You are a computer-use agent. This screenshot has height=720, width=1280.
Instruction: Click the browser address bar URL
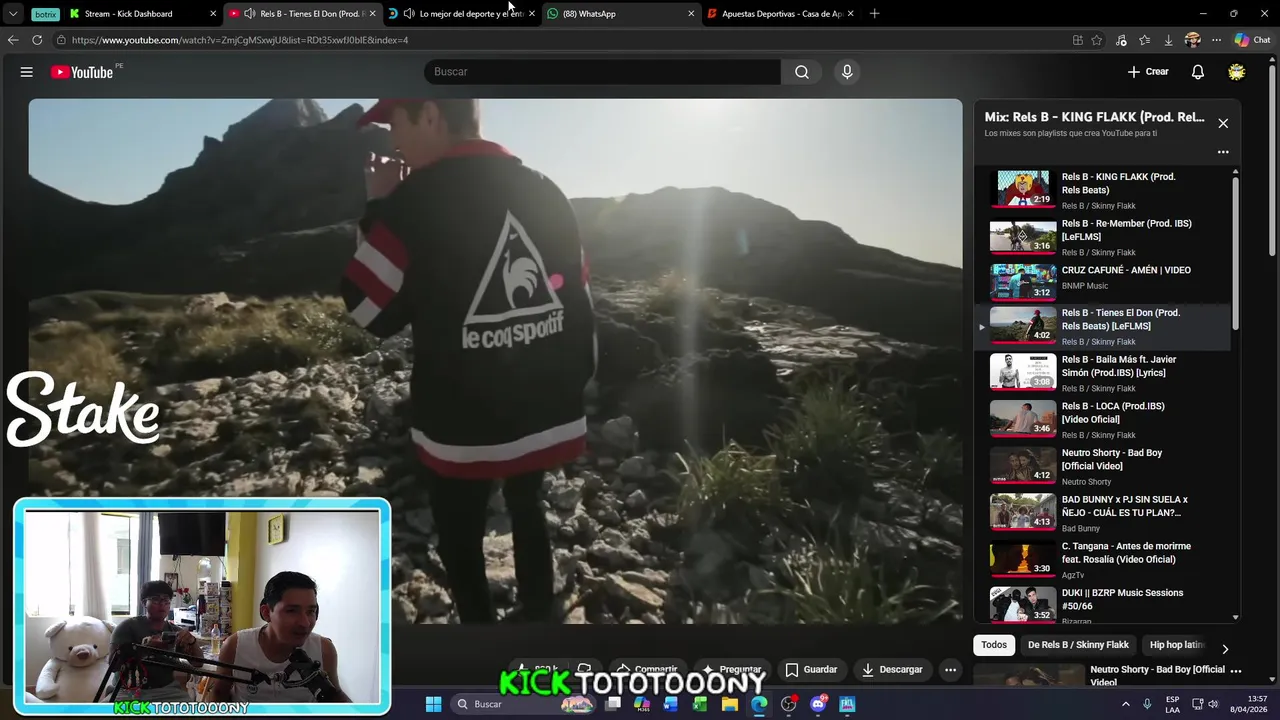click(240, 40)
